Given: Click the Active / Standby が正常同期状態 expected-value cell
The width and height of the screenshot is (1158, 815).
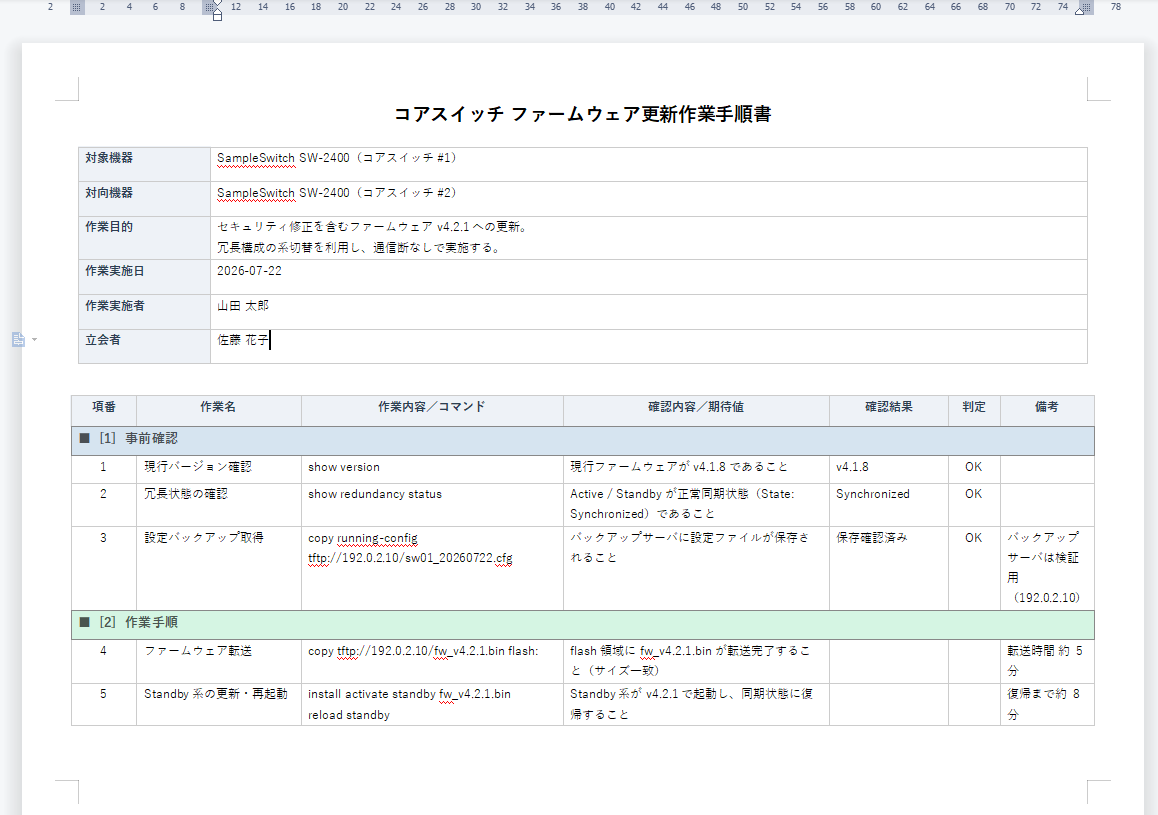Looking at the screenshot, I should 696,505.
